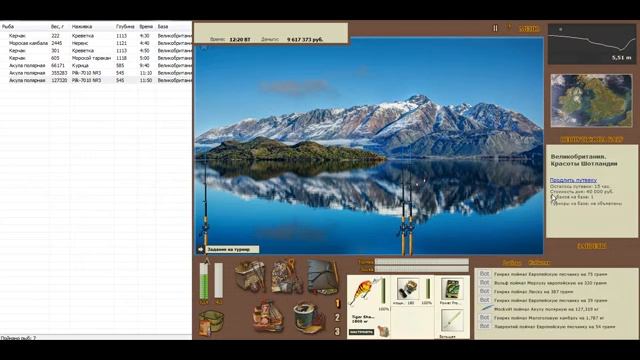Select the Керчак 222 row
Viewport: 640px width, 360px height.
[96, 36]
